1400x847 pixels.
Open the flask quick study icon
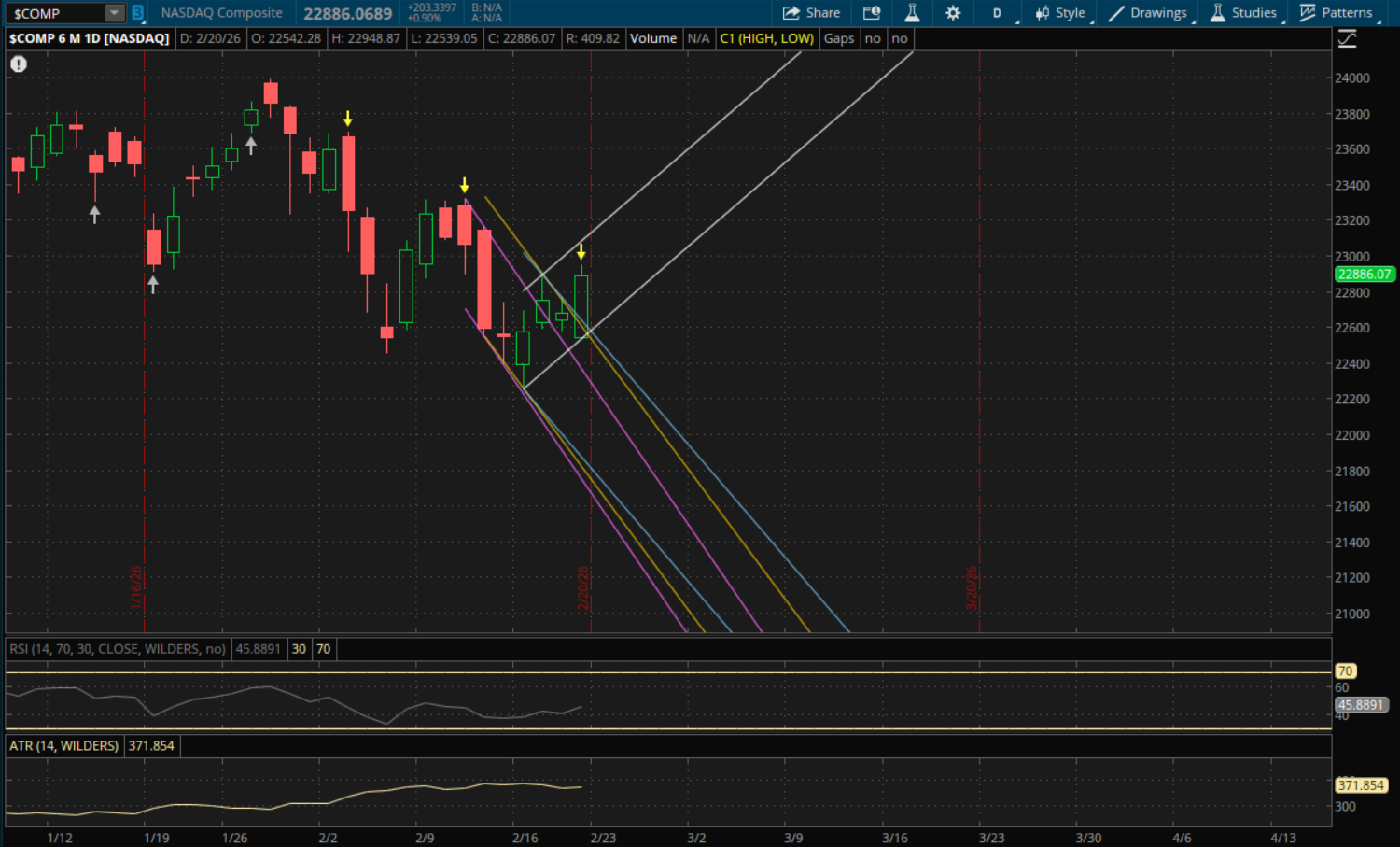tap(912, 13)
